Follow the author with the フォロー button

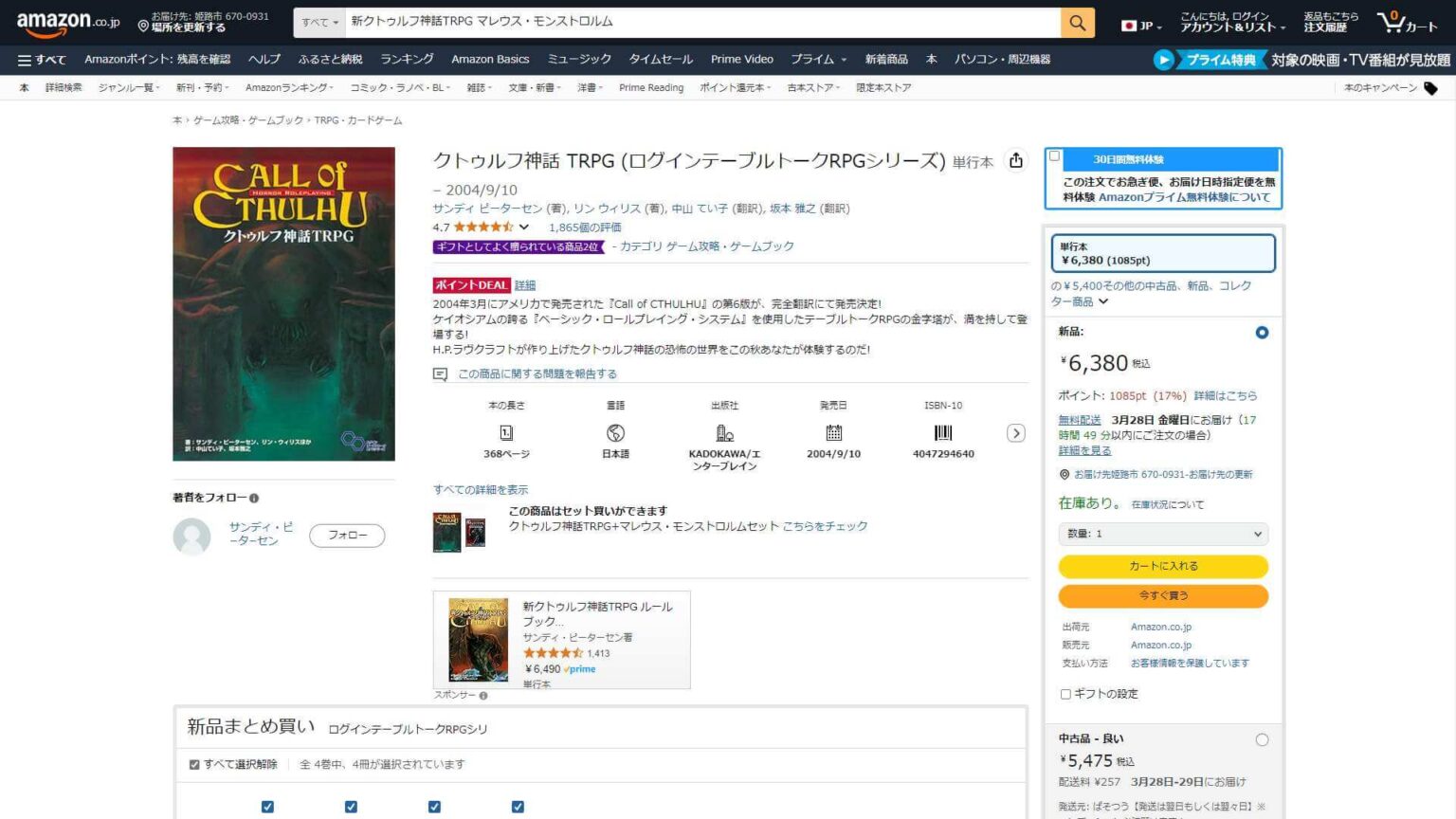pyautogui.click(x=347, y=535)
